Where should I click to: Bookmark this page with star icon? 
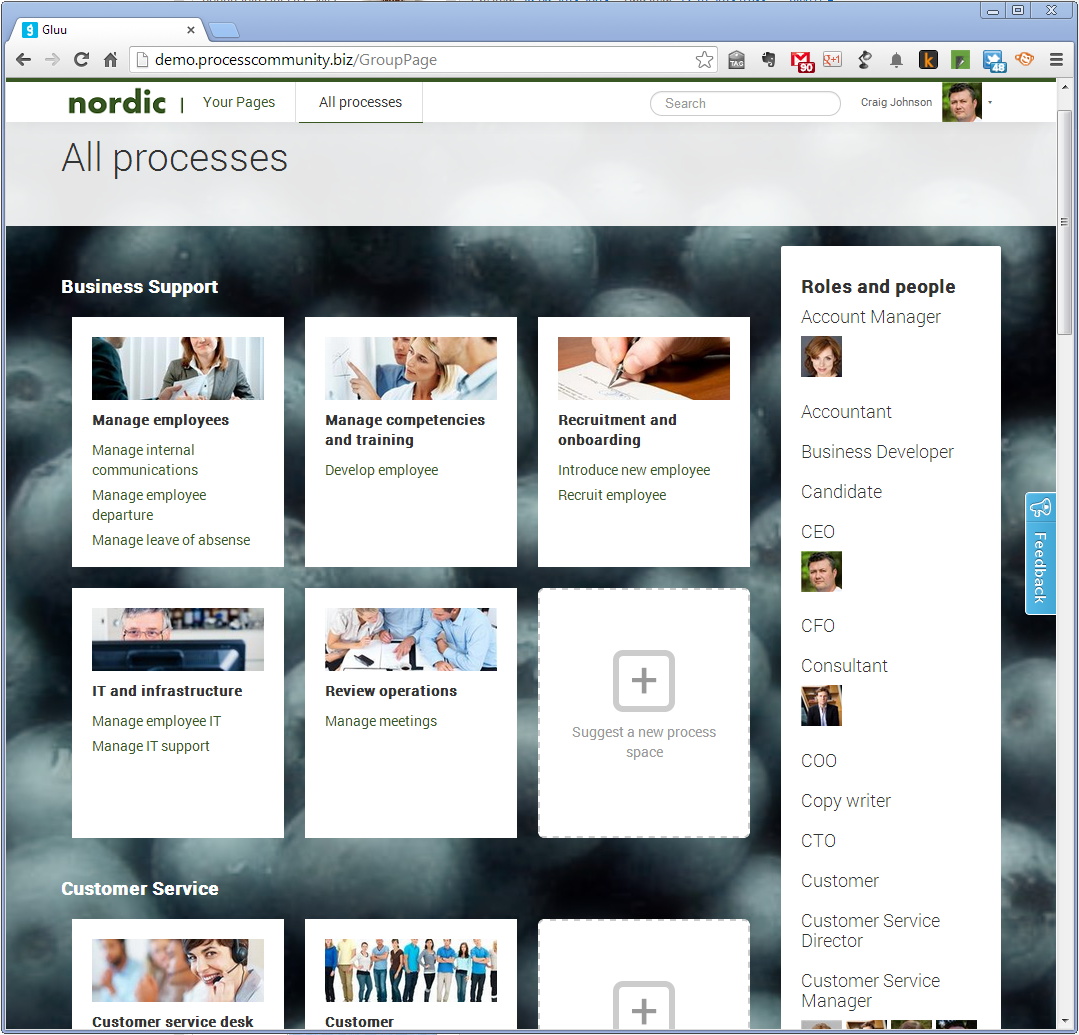(704, 60)
